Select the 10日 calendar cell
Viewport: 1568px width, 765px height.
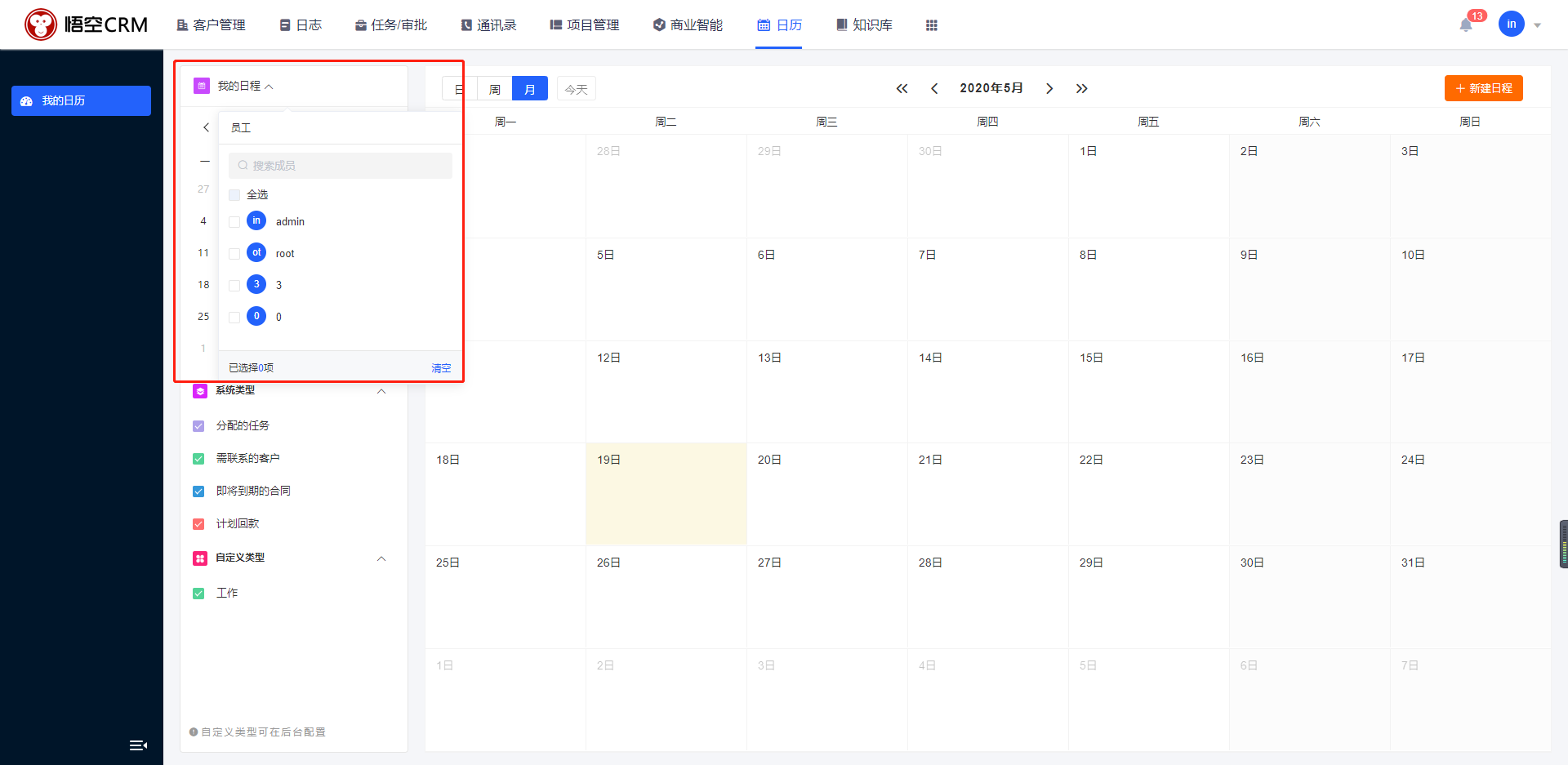tap(1471, 289)
